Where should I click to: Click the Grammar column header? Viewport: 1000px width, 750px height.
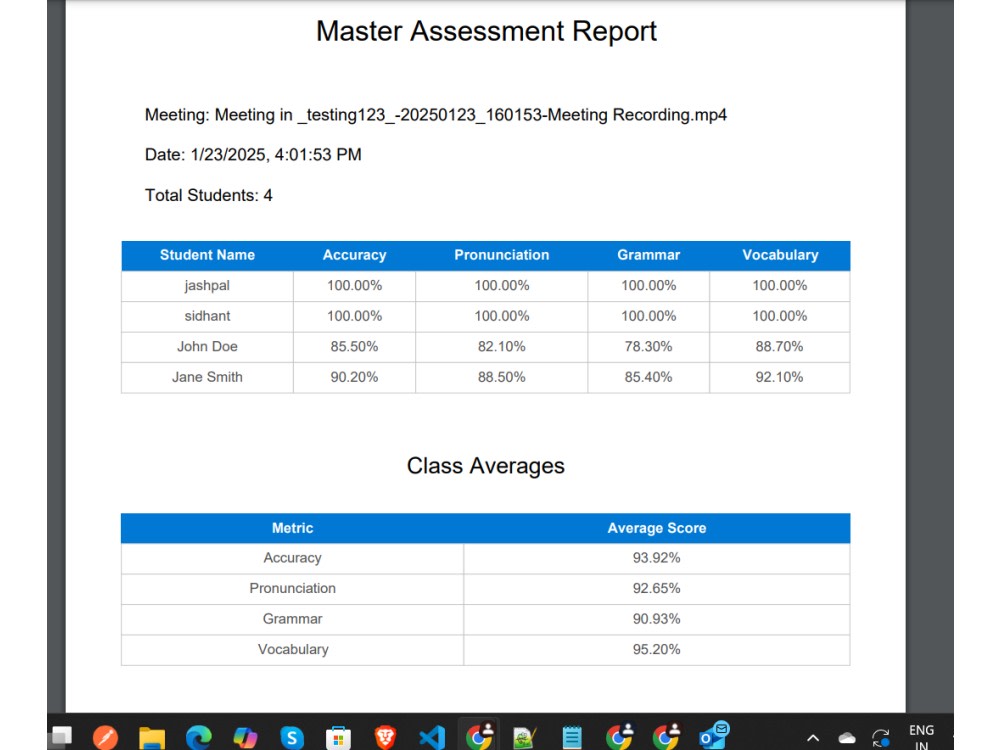649,255
